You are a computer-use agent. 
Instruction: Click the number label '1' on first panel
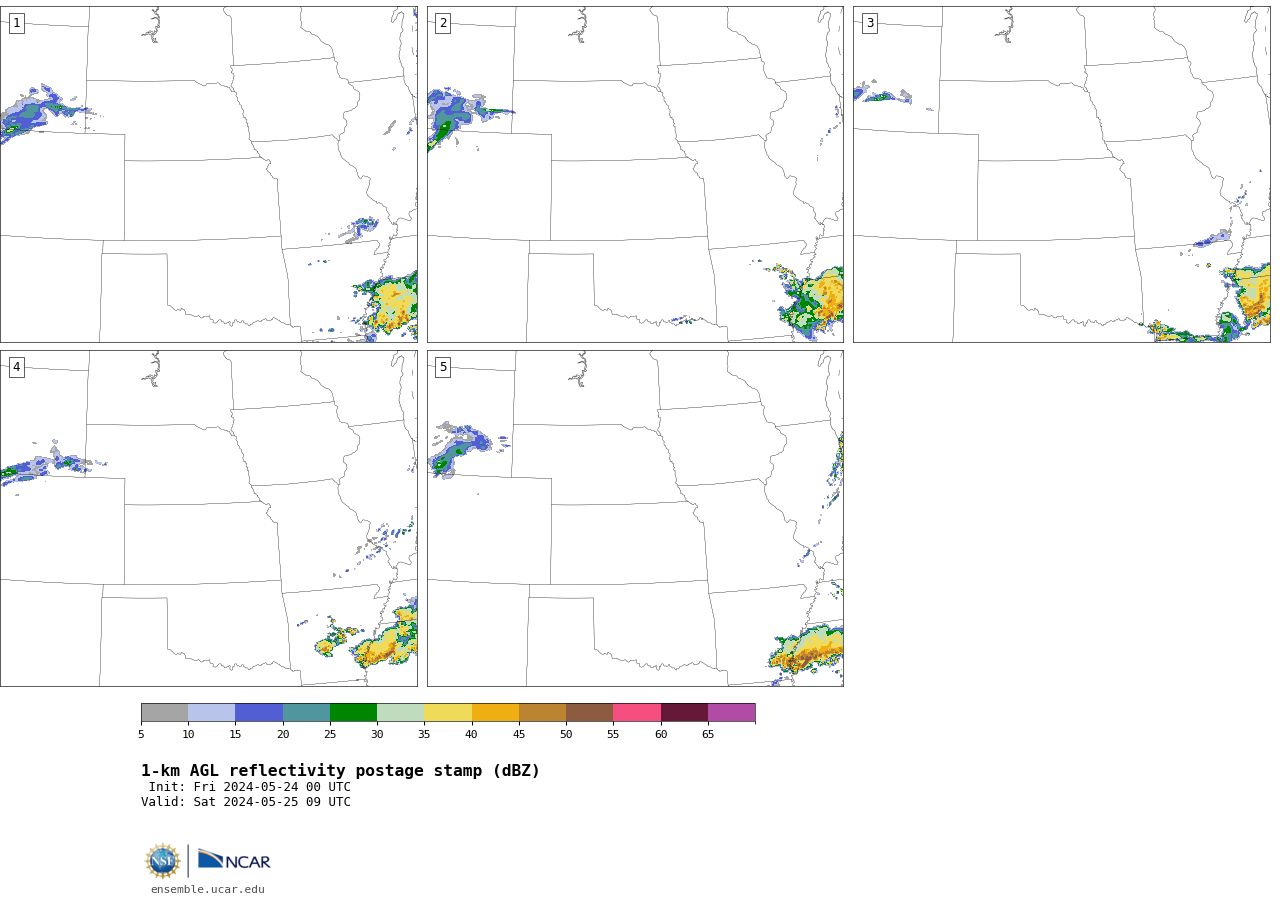pos(16,23)
